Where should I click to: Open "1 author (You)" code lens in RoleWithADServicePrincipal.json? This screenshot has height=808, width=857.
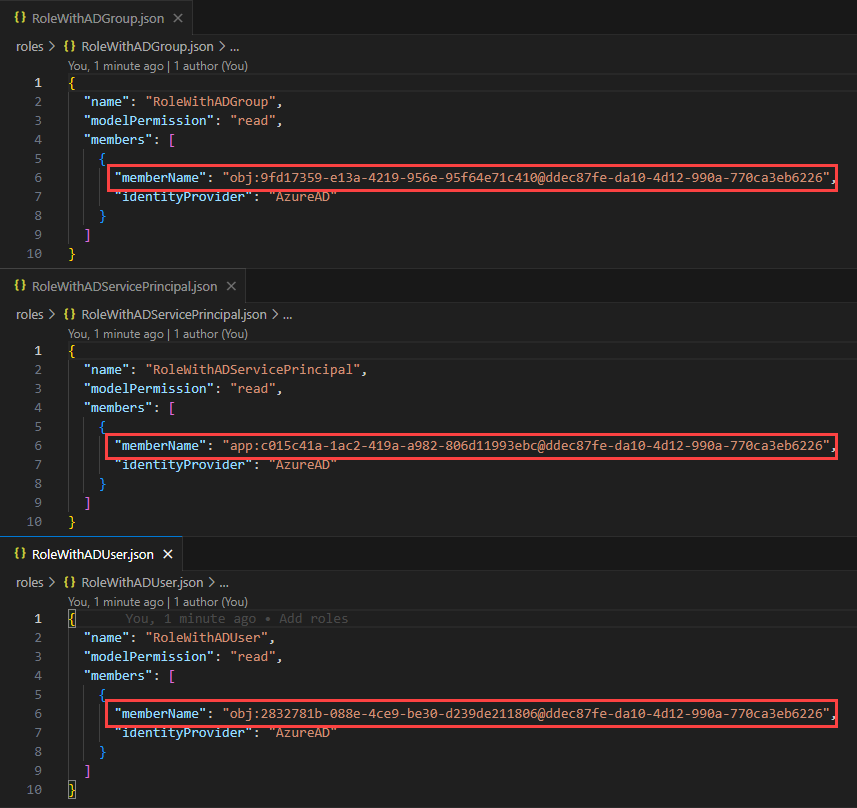pyautogui.click(x=210, y=334)
